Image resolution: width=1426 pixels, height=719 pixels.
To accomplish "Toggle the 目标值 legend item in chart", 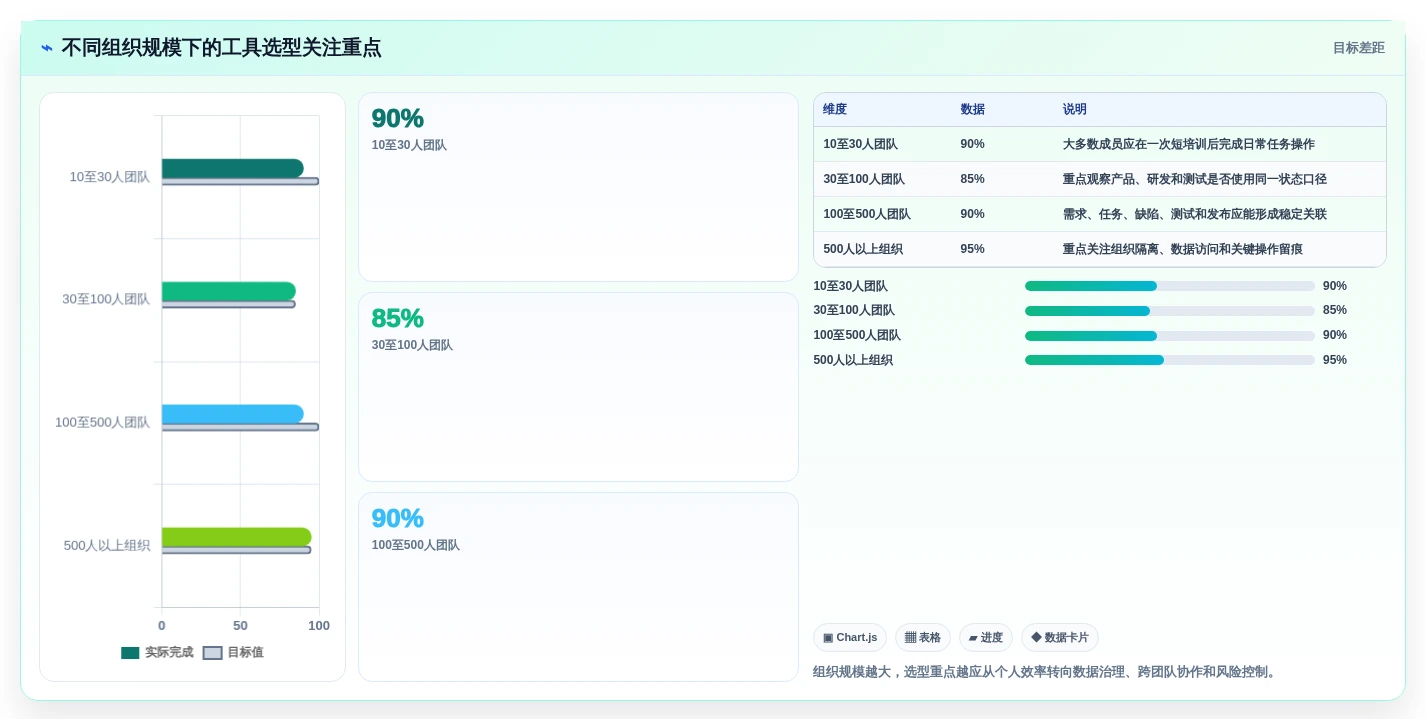I will [233, 653].
